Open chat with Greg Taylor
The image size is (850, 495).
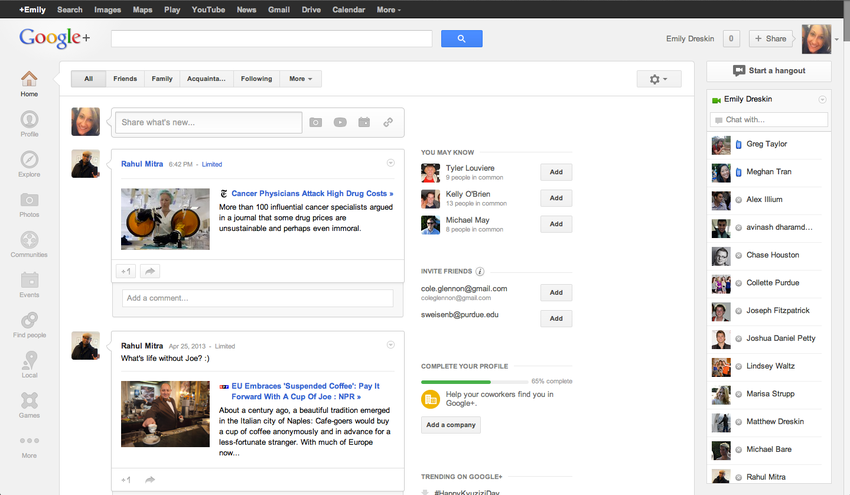[x=769, y=145]
